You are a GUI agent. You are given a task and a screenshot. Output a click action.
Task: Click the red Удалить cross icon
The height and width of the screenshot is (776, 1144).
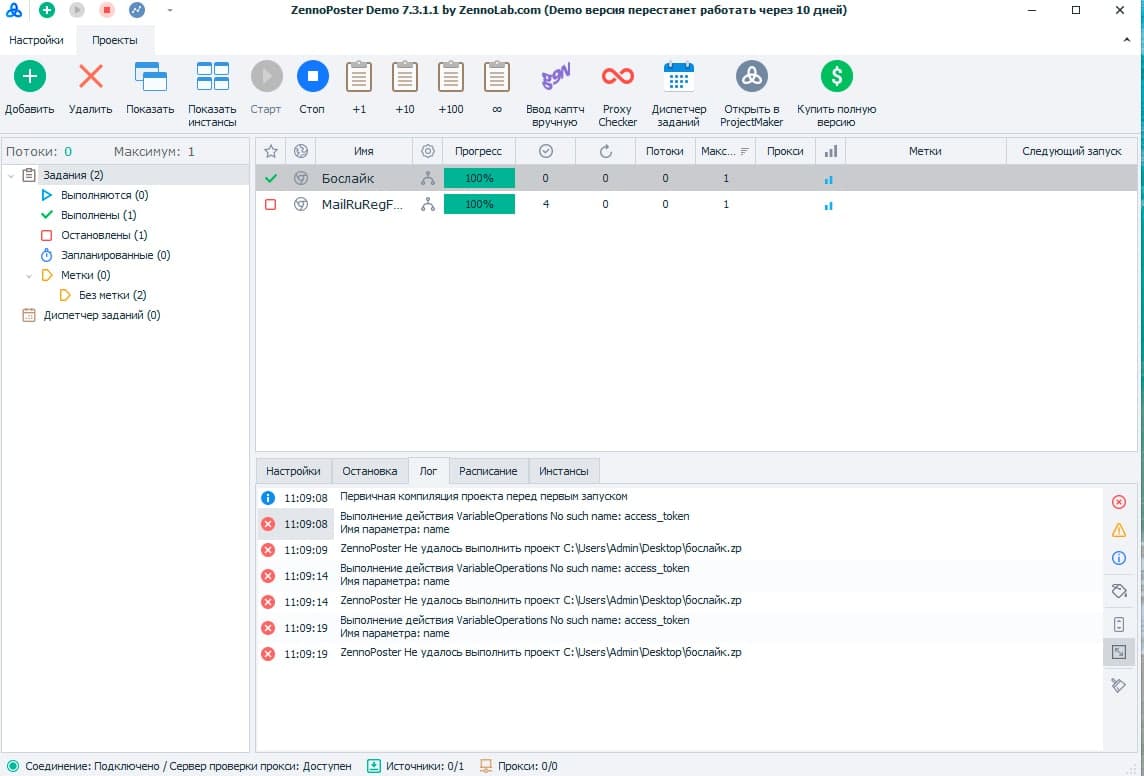click(90, 76)
